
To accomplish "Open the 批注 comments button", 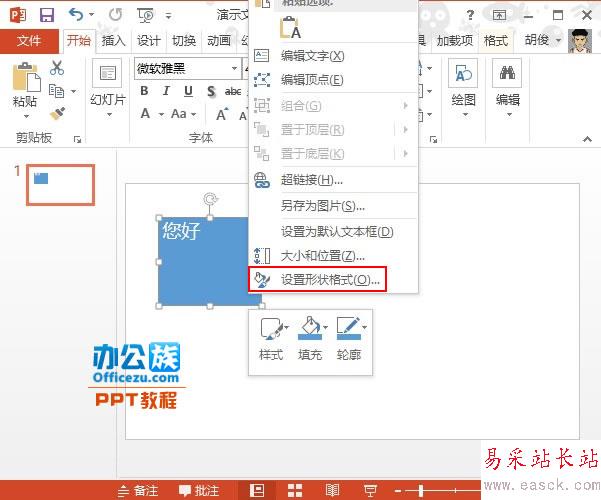I will pos(199,490).
